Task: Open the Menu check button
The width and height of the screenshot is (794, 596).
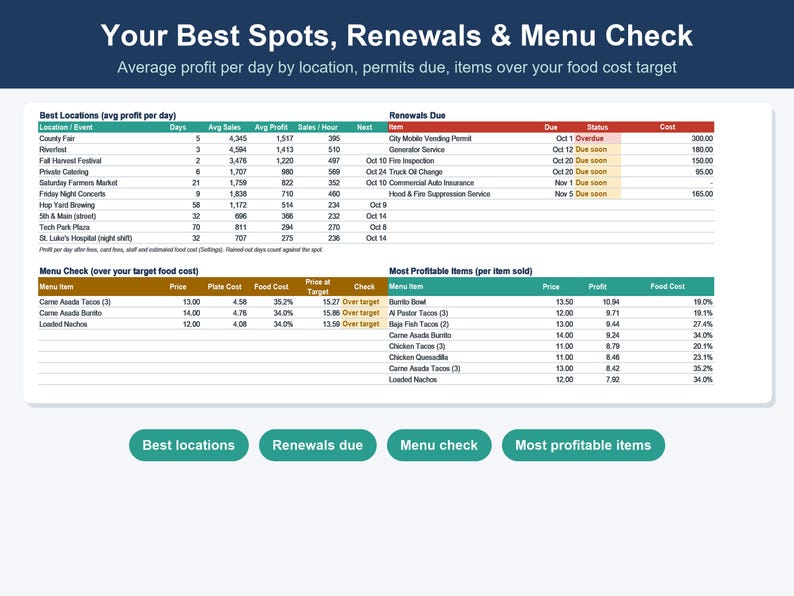Action: pyautogui.click(x=439, y=445)
